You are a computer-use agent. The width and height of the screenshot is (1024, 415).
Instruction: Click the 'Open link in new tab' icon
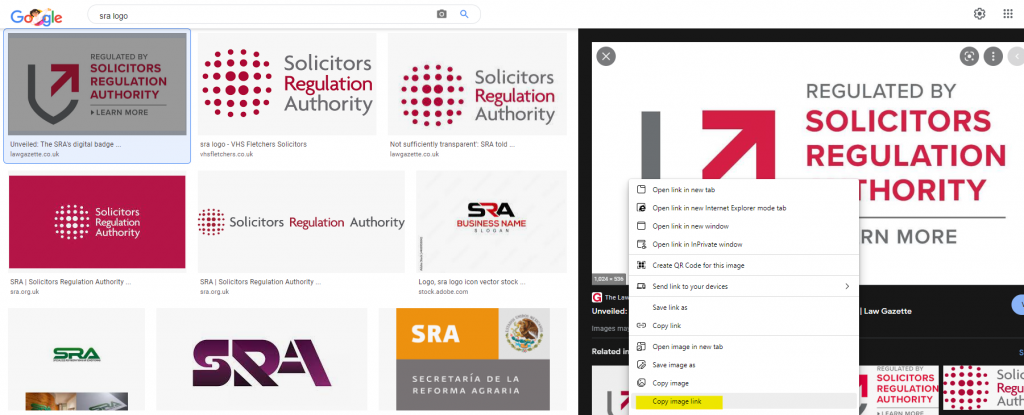click(641, 190)
